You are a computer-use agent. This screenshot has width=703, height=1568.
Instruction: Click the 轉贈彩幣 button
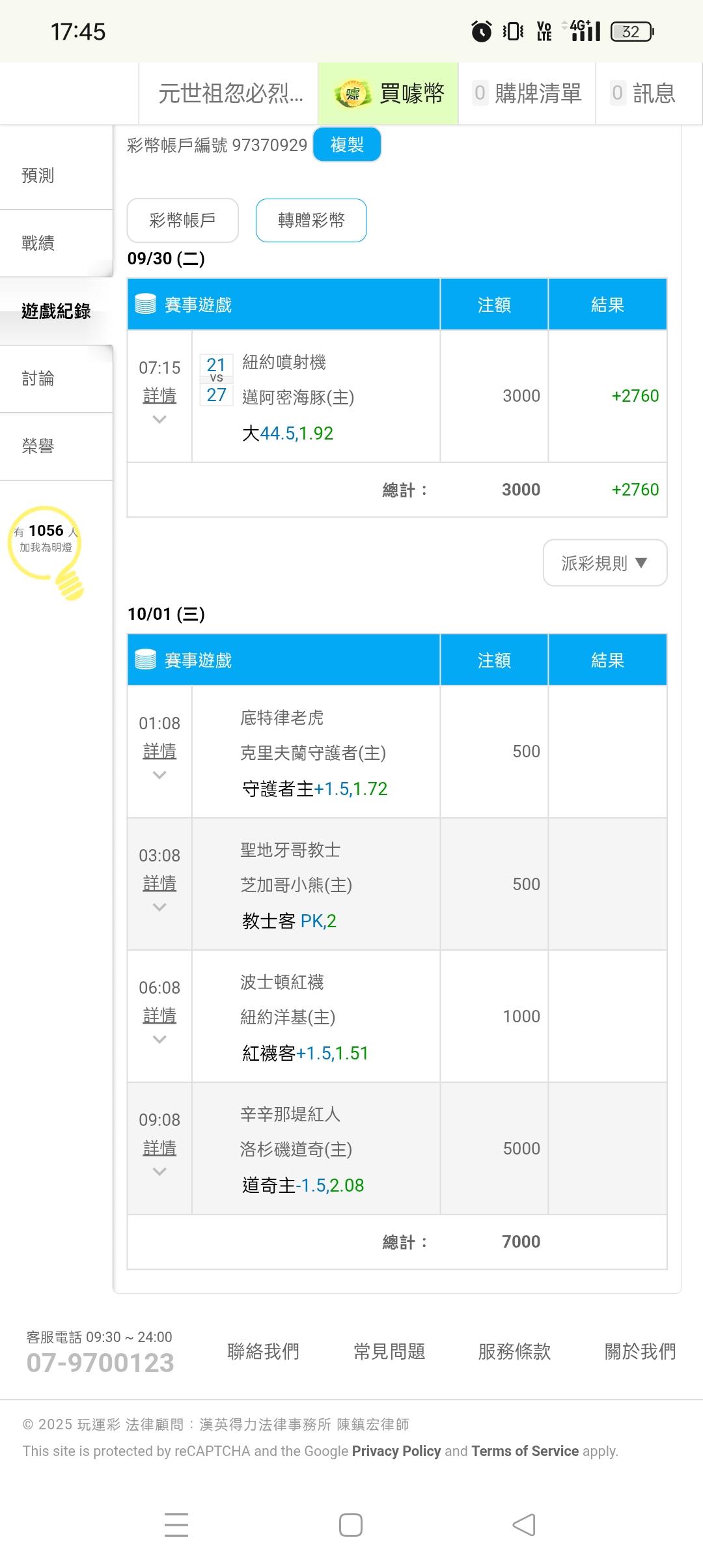pyautogui.click(x=311, y=220)
